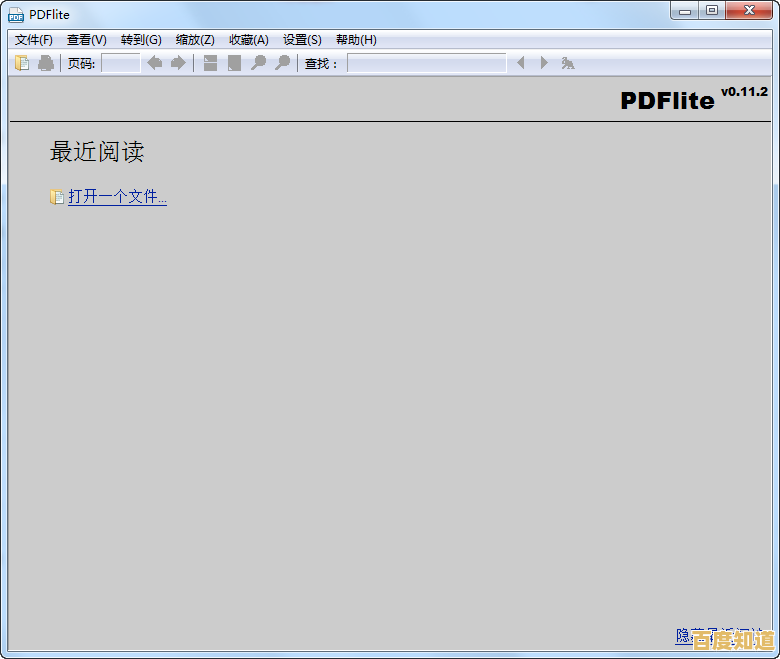The width and height of the screenshot is (780, 659).
Task: Find next match arrow icon
Action: click(x=544, y=63)
